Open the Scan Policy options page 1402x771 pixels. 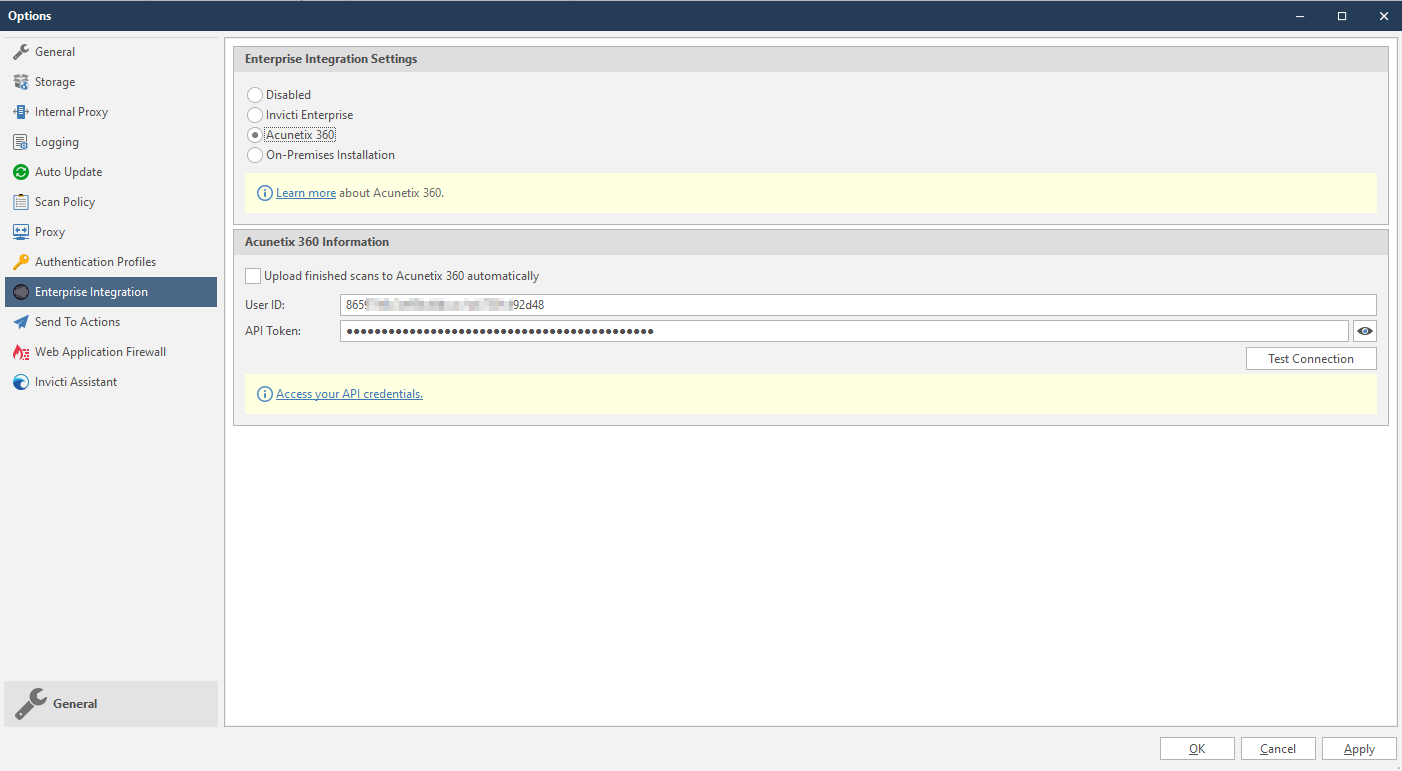111,202
